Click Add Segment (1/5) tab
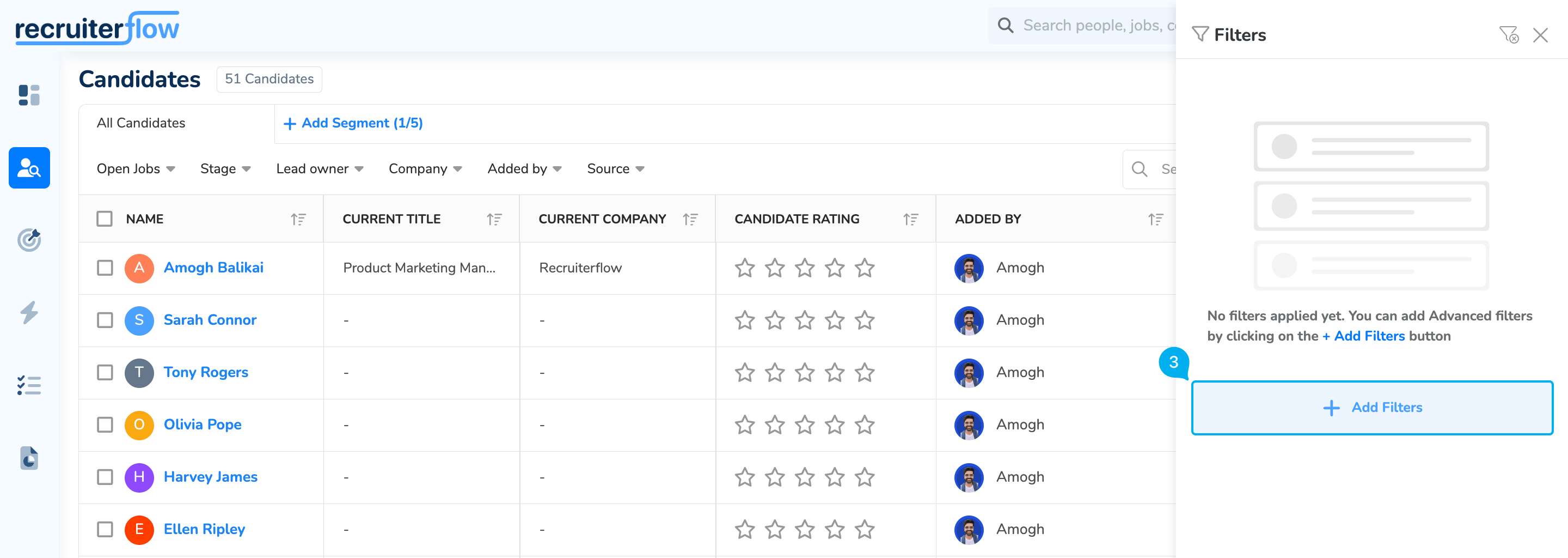The height and width of the screenshot is (558, 1568). 353,123
